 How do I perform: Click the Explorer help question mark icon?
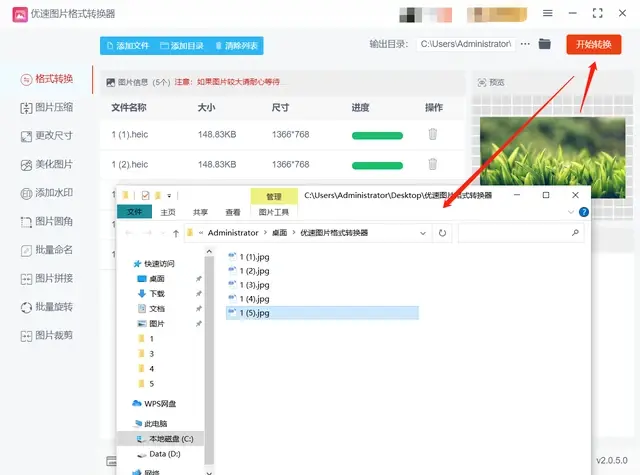tap(584, 212)
